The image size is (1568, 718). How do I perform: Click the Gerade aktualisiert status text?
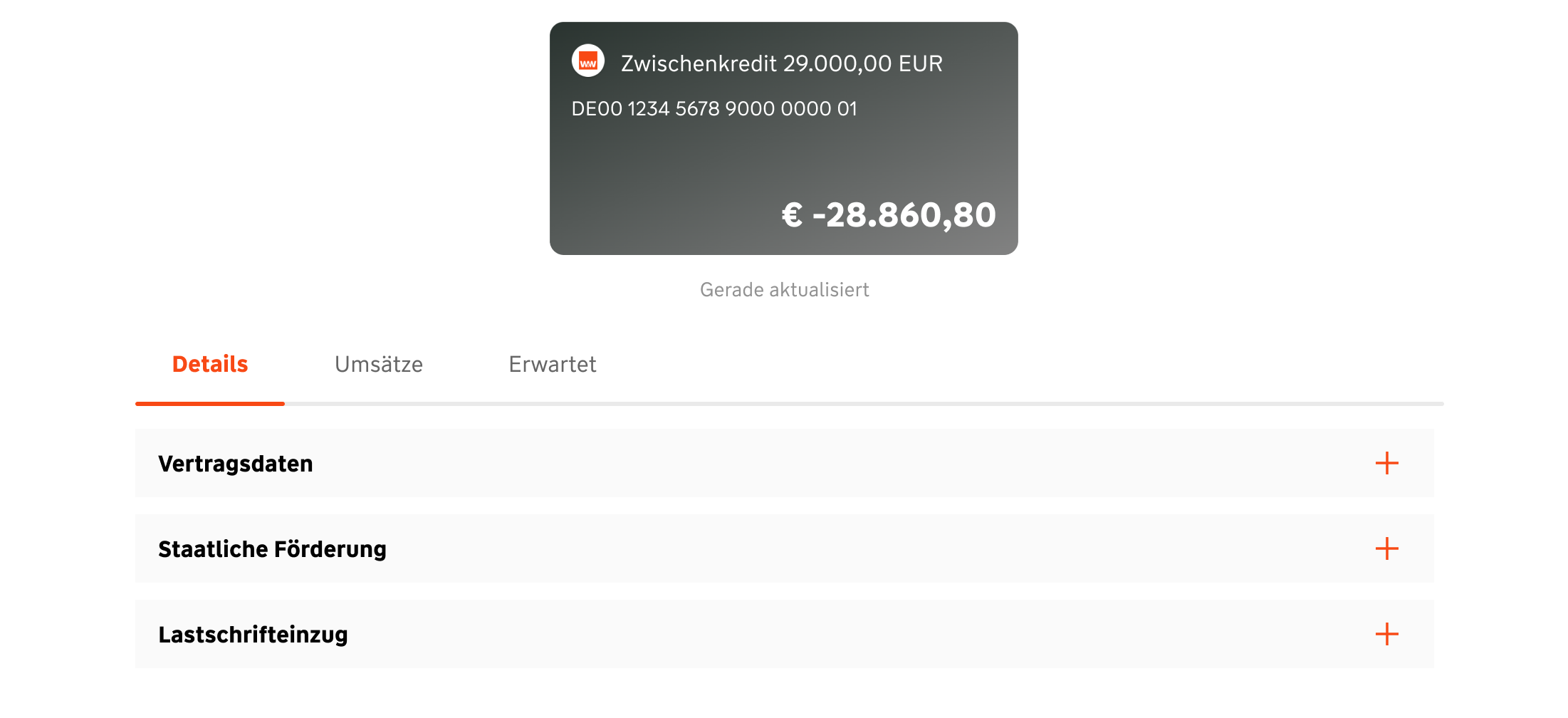(x=784, y=290)
